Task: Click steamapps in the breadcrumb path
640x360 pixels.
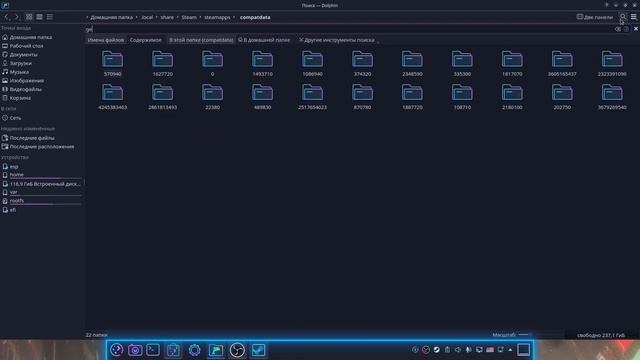Action: pos(217,17)
